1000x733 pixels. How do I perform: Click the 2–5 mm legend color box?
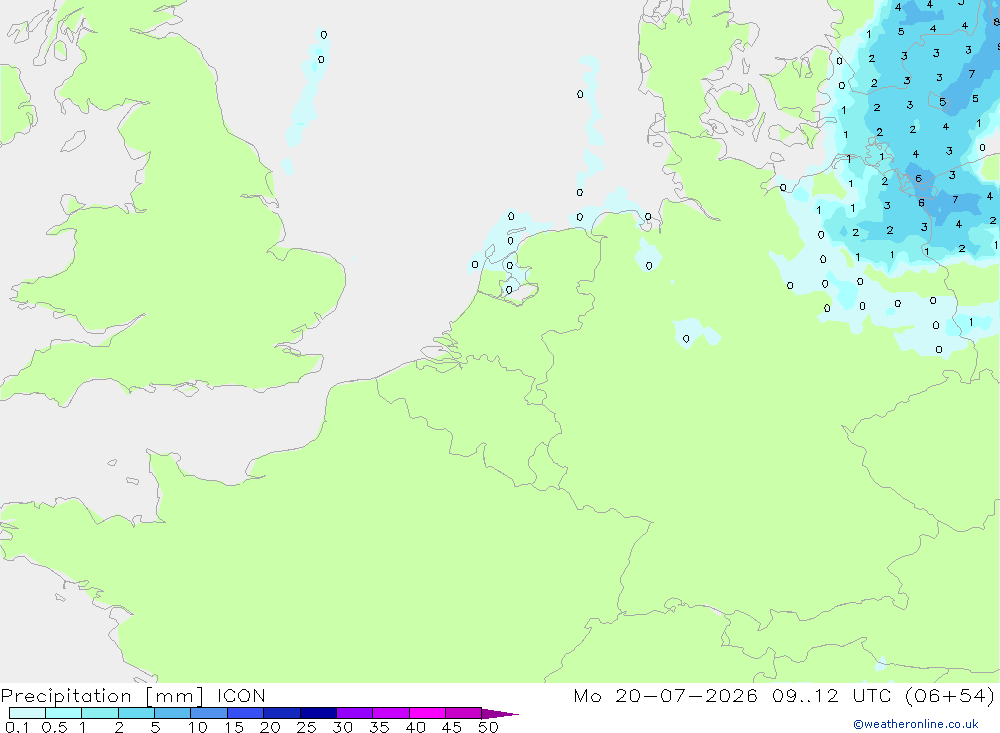coord(136,713)
